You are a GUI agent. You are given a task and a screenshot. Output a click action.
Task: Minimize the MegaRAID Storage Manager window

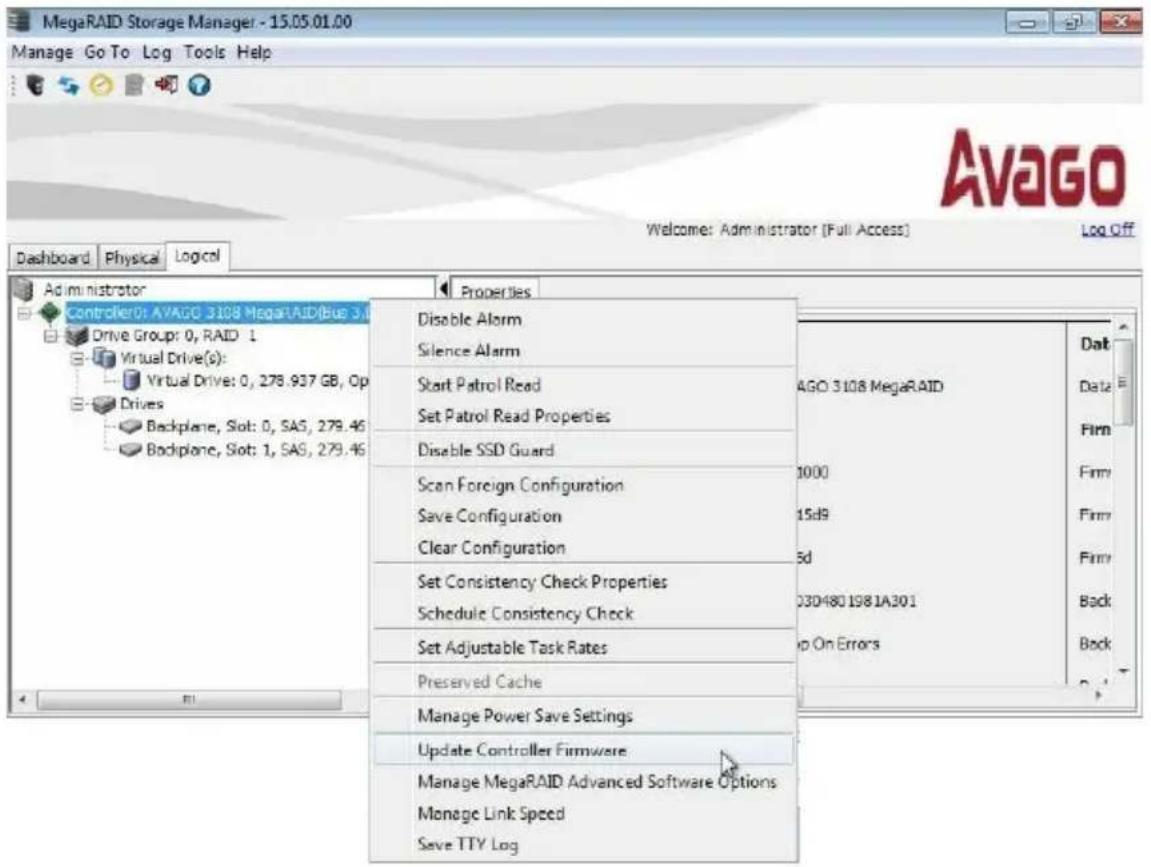[x=1027, y=23]
